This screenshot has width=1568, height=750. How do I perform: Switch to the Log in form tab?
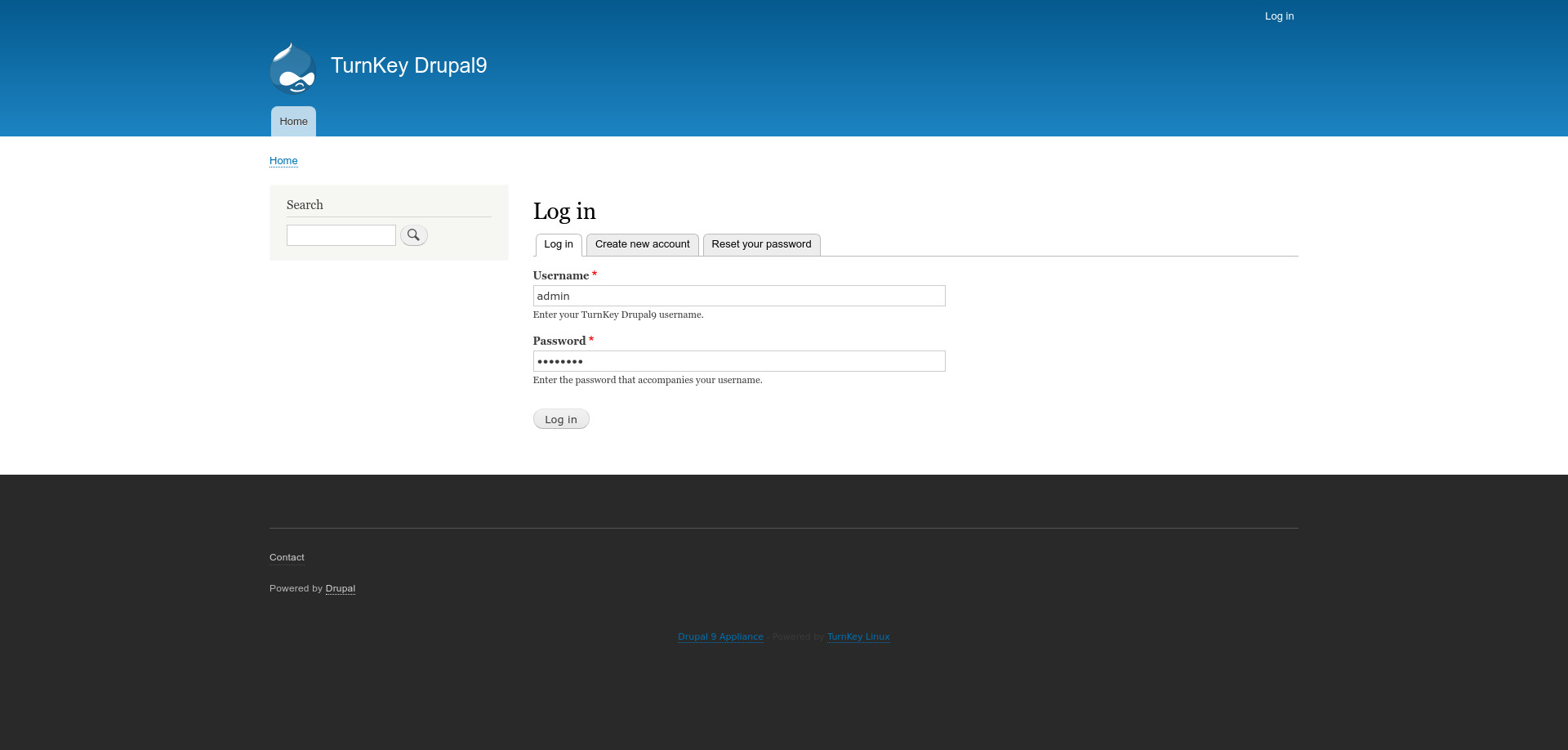pos(559,244)
